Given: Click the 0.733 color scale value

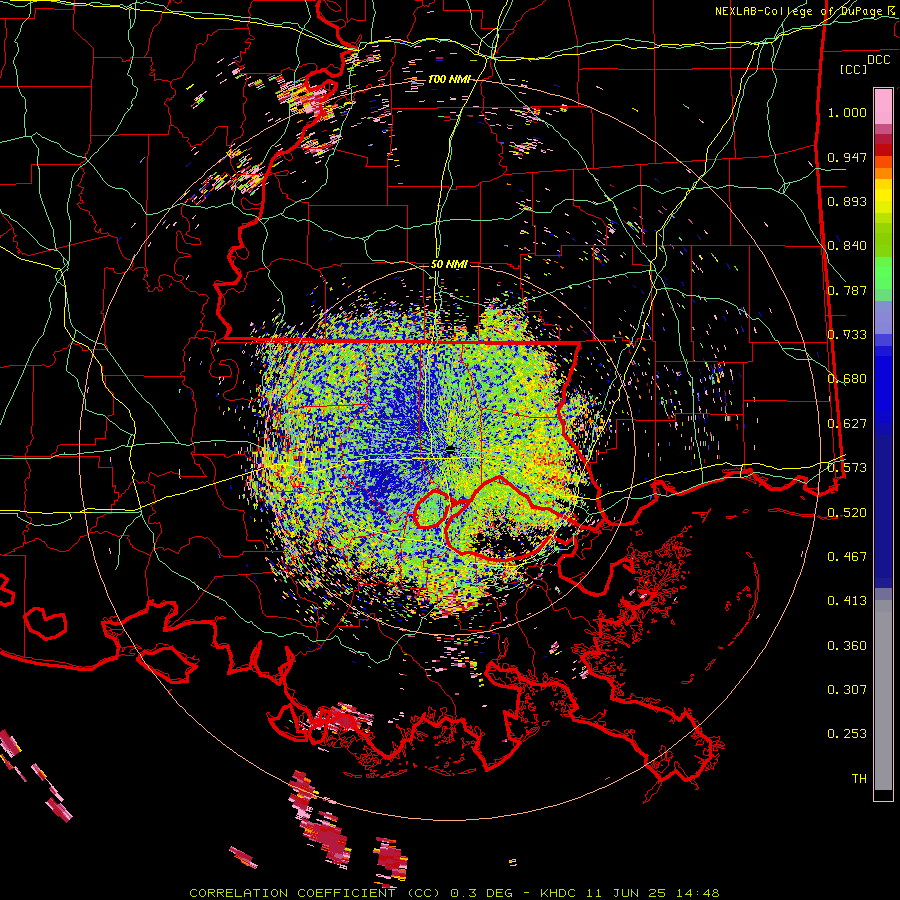Looking at the screenshot, I should (x=847, y=335).
